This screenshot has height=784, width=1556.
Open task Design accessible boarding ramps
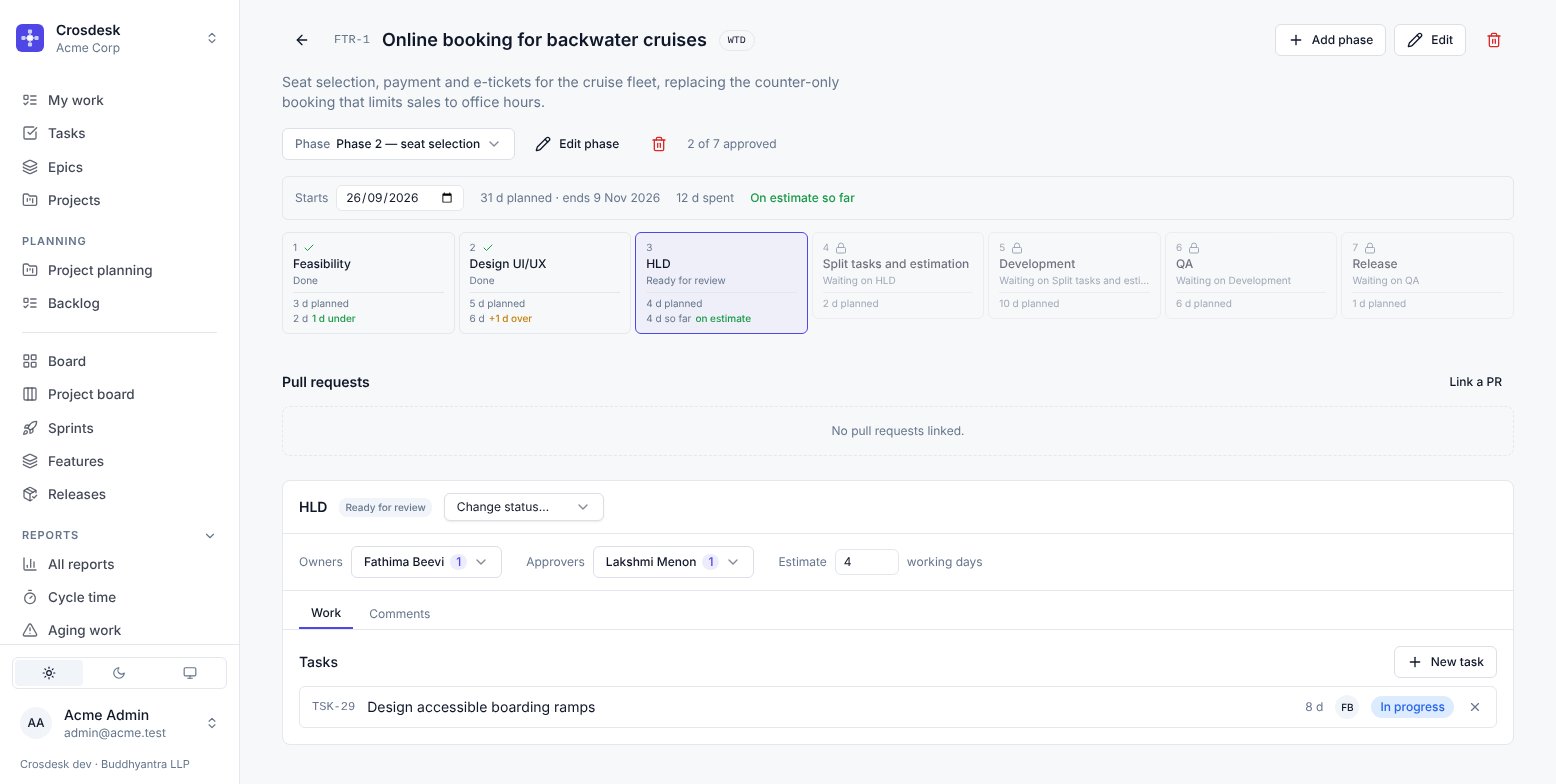point(481,707)
